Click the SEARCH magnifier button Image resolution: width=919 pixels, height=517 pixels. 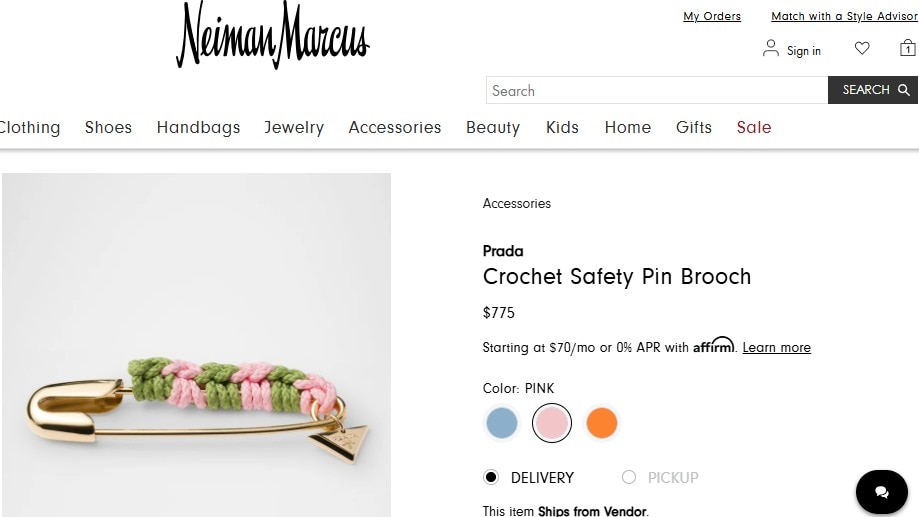point(873,90)
